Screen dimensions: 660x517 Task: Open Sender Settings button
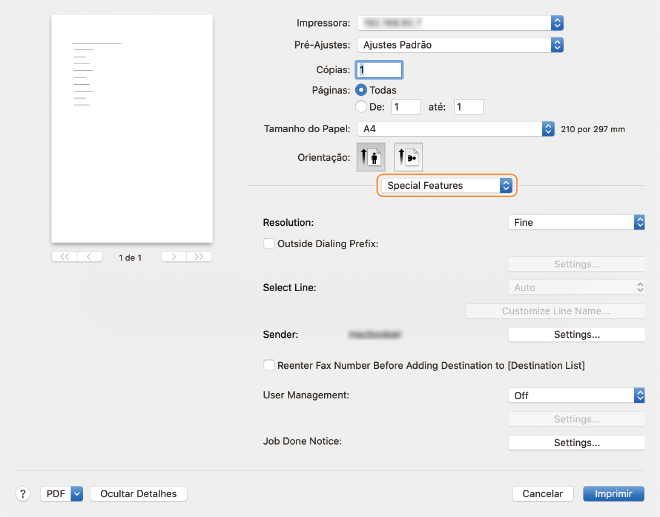(x=576, y=335)
